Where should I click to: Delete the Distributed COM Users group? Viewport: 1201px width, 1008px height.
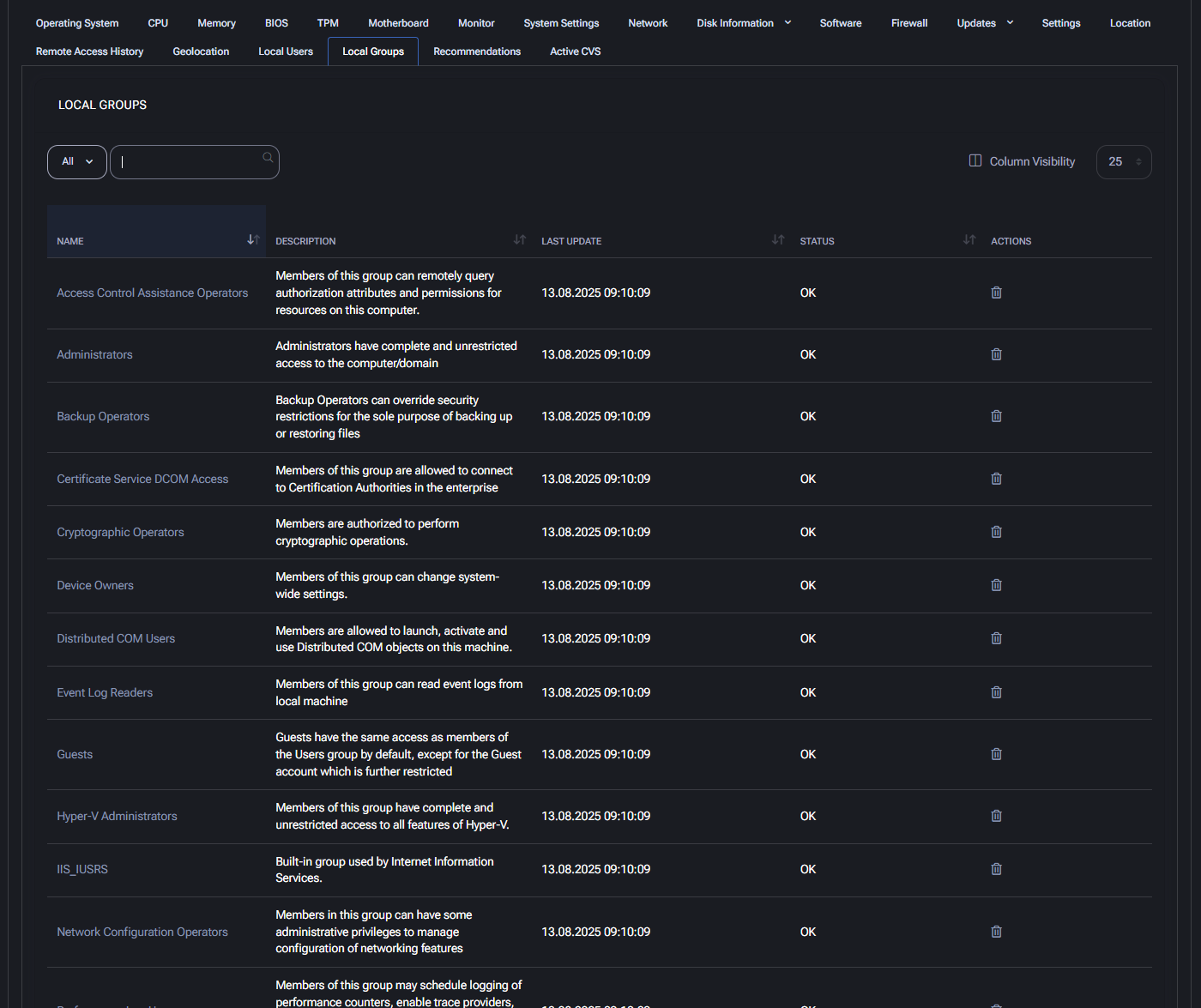point(996,638)
